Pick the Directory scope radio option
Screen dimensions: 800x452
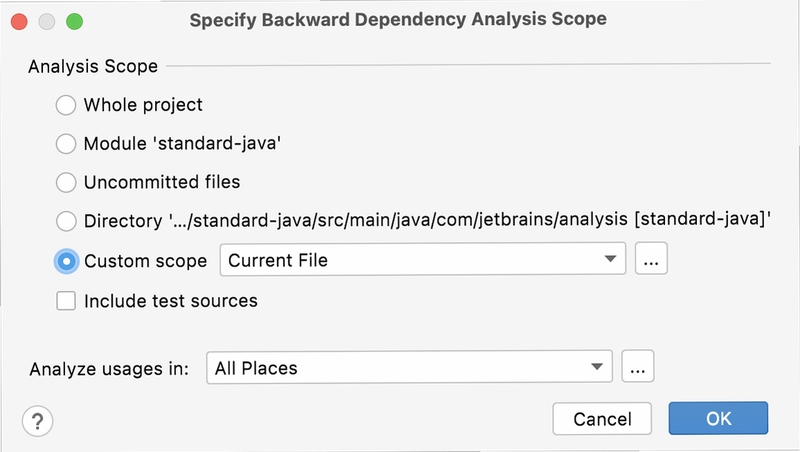coord(66,221)
